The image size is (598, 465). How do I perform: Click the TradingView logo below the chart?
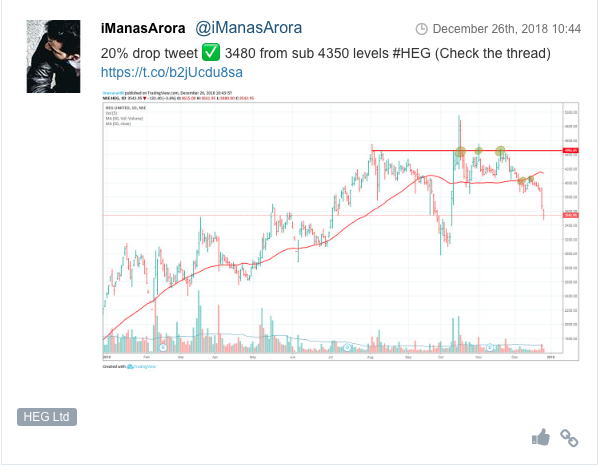click(141, 367)
